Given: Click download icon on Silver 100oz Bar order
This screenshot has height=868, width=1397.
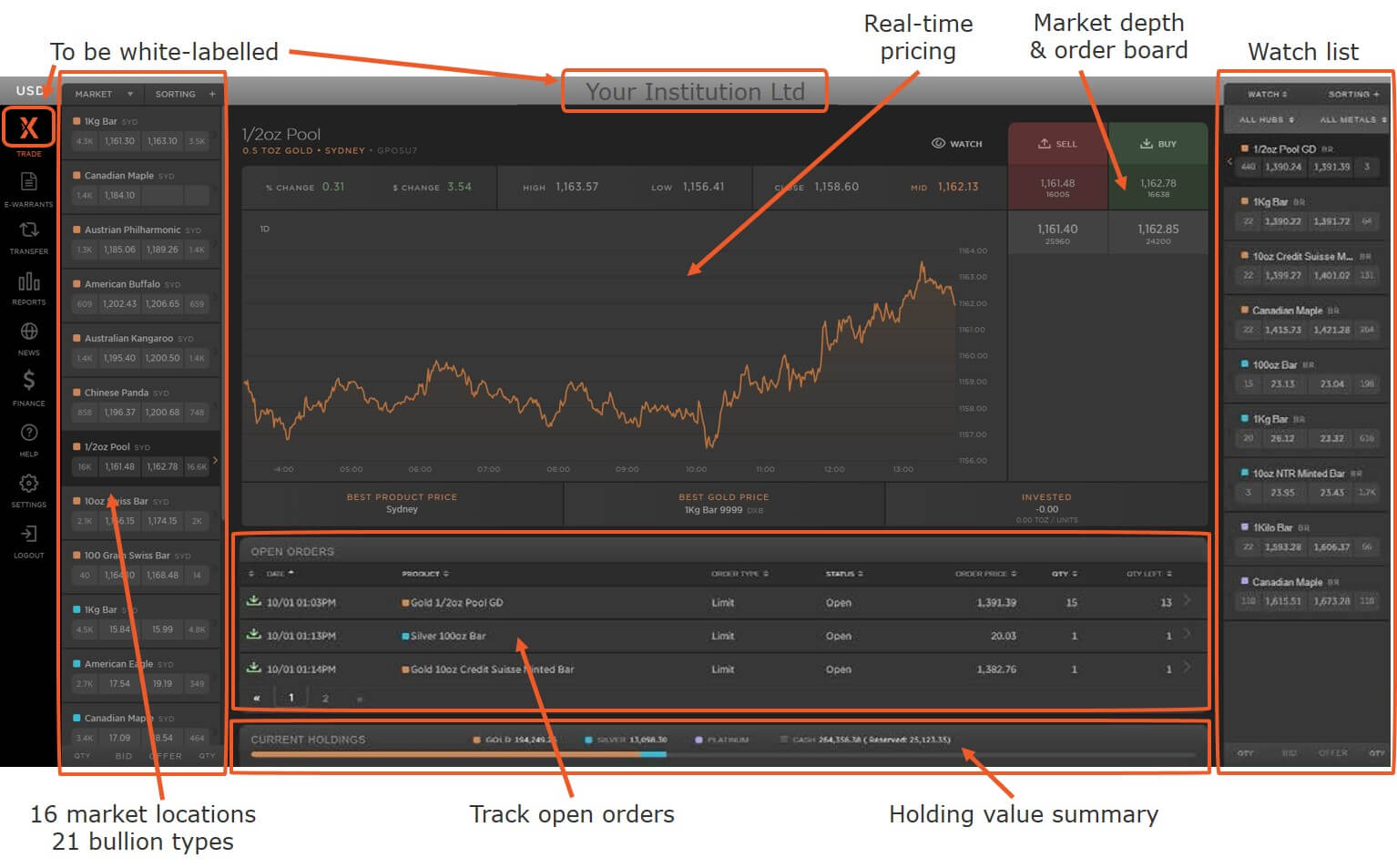Looking at the screenshot, I should pos(254,635).
